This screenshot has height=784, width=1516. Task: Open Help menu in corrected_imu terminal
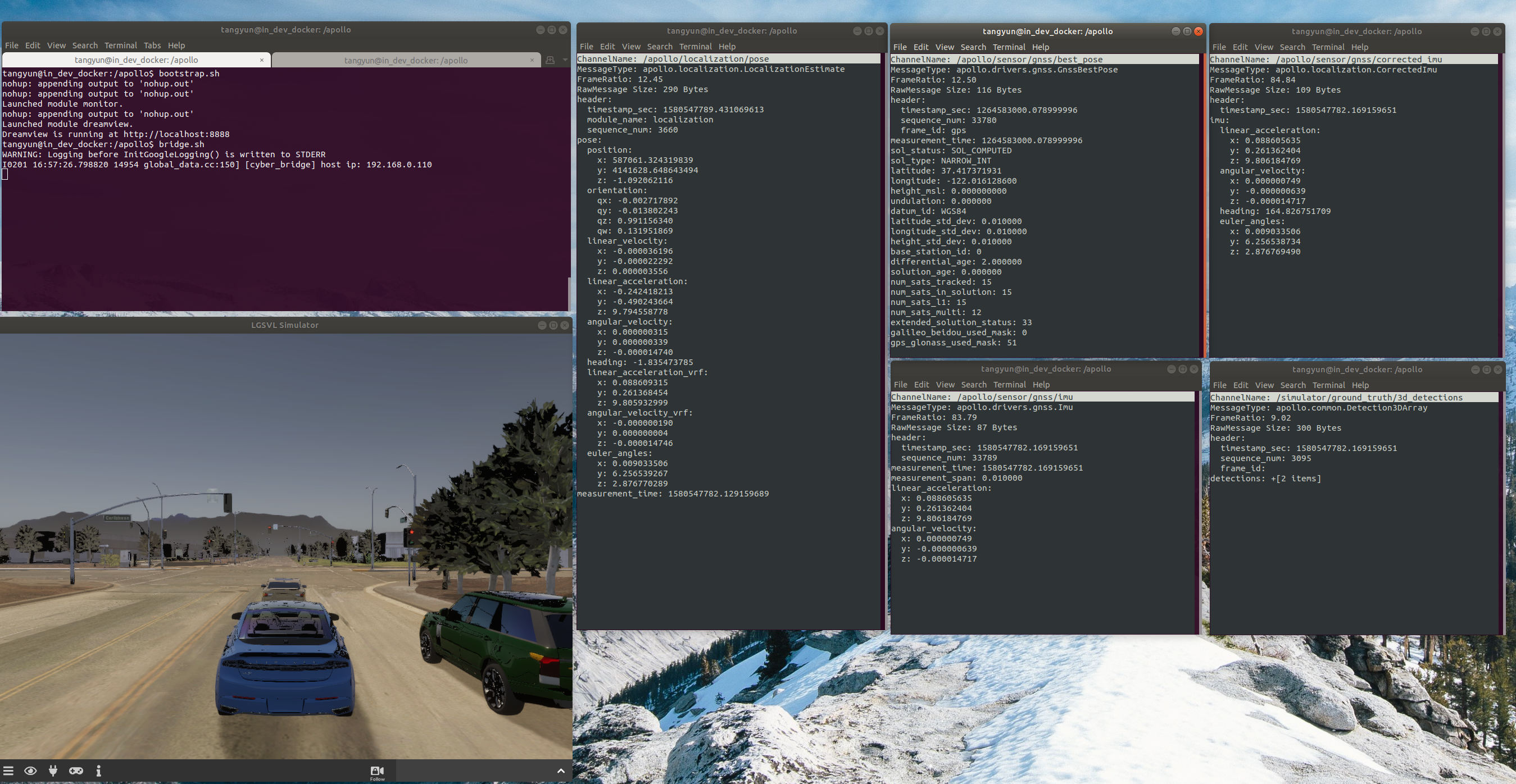coord(1360,47)
